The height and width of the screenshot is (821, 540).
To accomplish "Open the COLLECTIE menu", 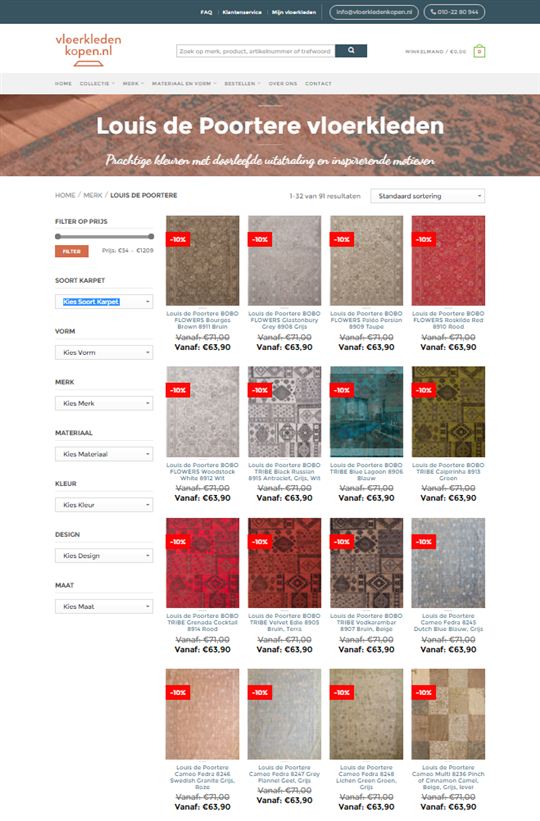I will (x=97, y=83).
